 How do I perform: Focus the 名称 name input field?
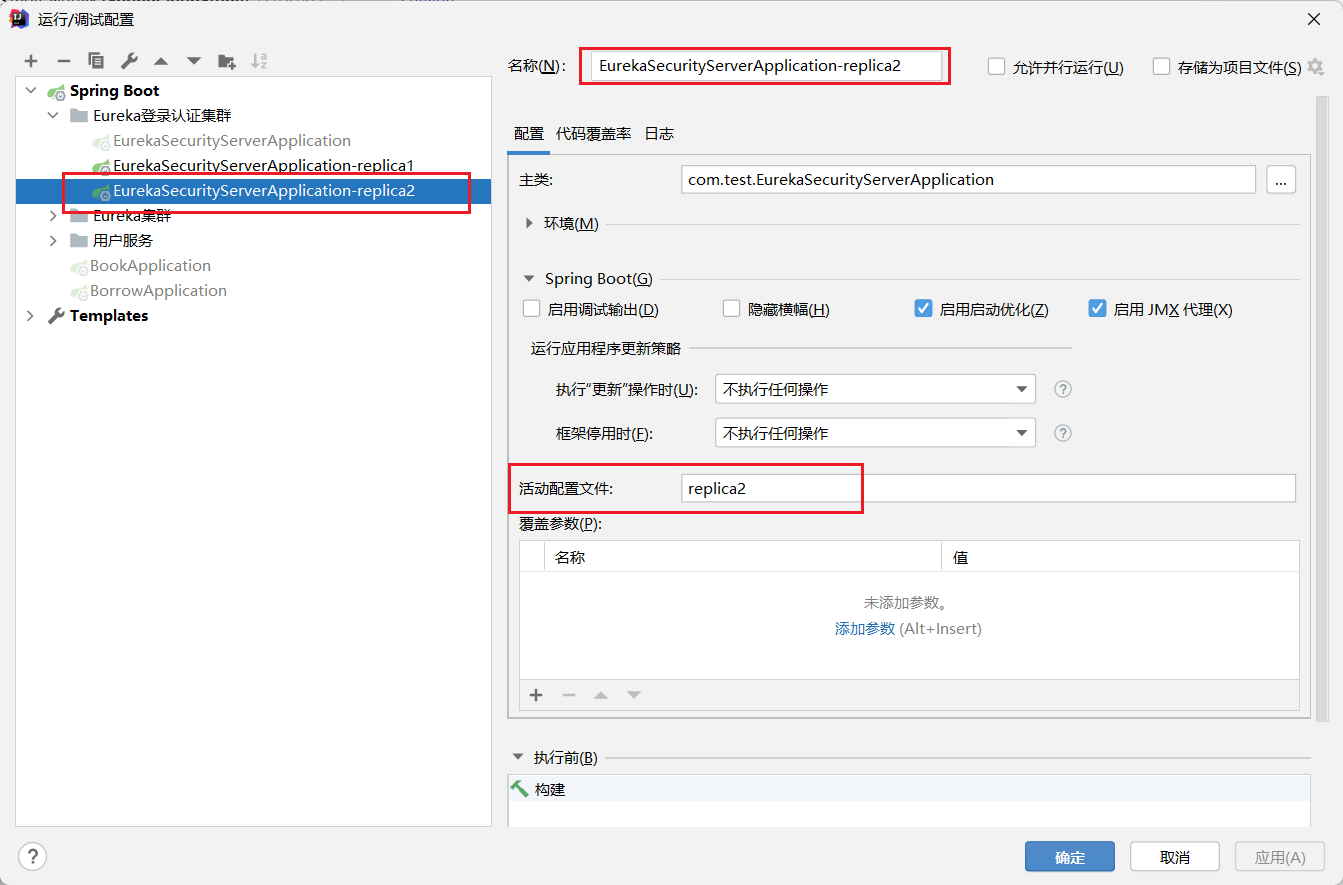pyautogui.click(x=766, y=67)
